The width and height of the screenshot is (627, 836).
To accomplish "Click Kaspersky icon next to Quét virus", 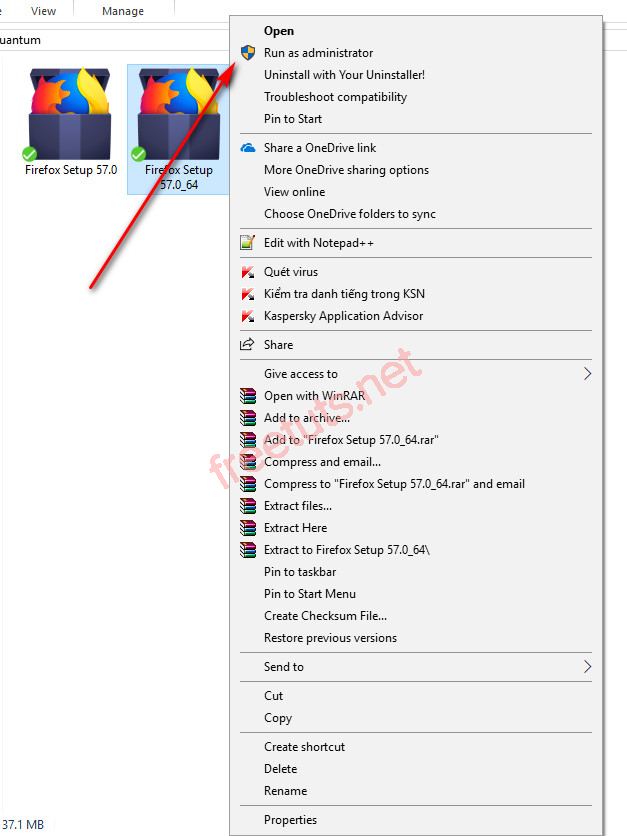I will click(x=248, y=272).
